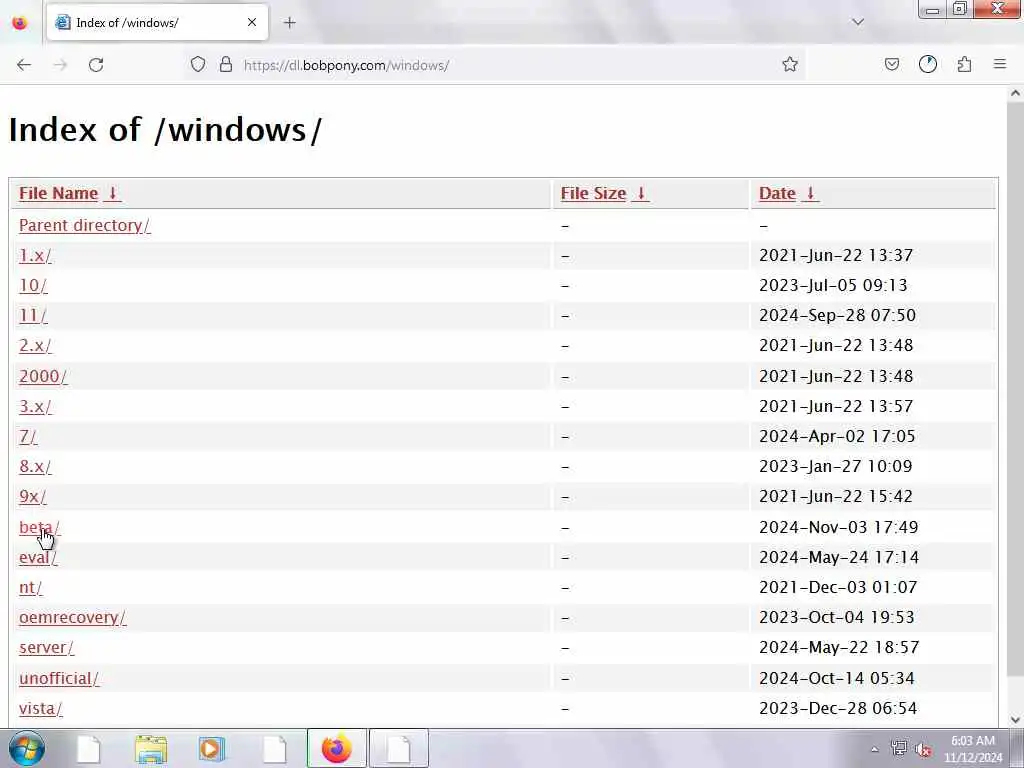
Task: Sort by the File Name column header
Action: [58, 193]
